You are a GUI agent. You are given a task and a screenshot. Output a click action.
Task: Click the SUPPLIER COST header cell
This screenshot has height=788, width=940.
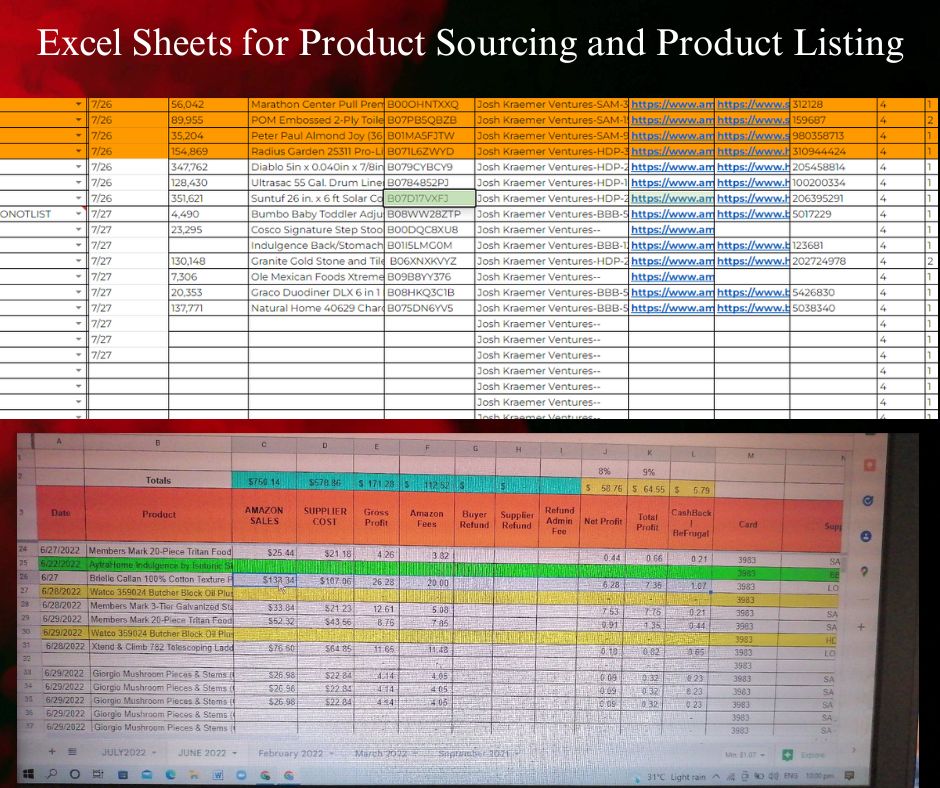tap(326, 516)
